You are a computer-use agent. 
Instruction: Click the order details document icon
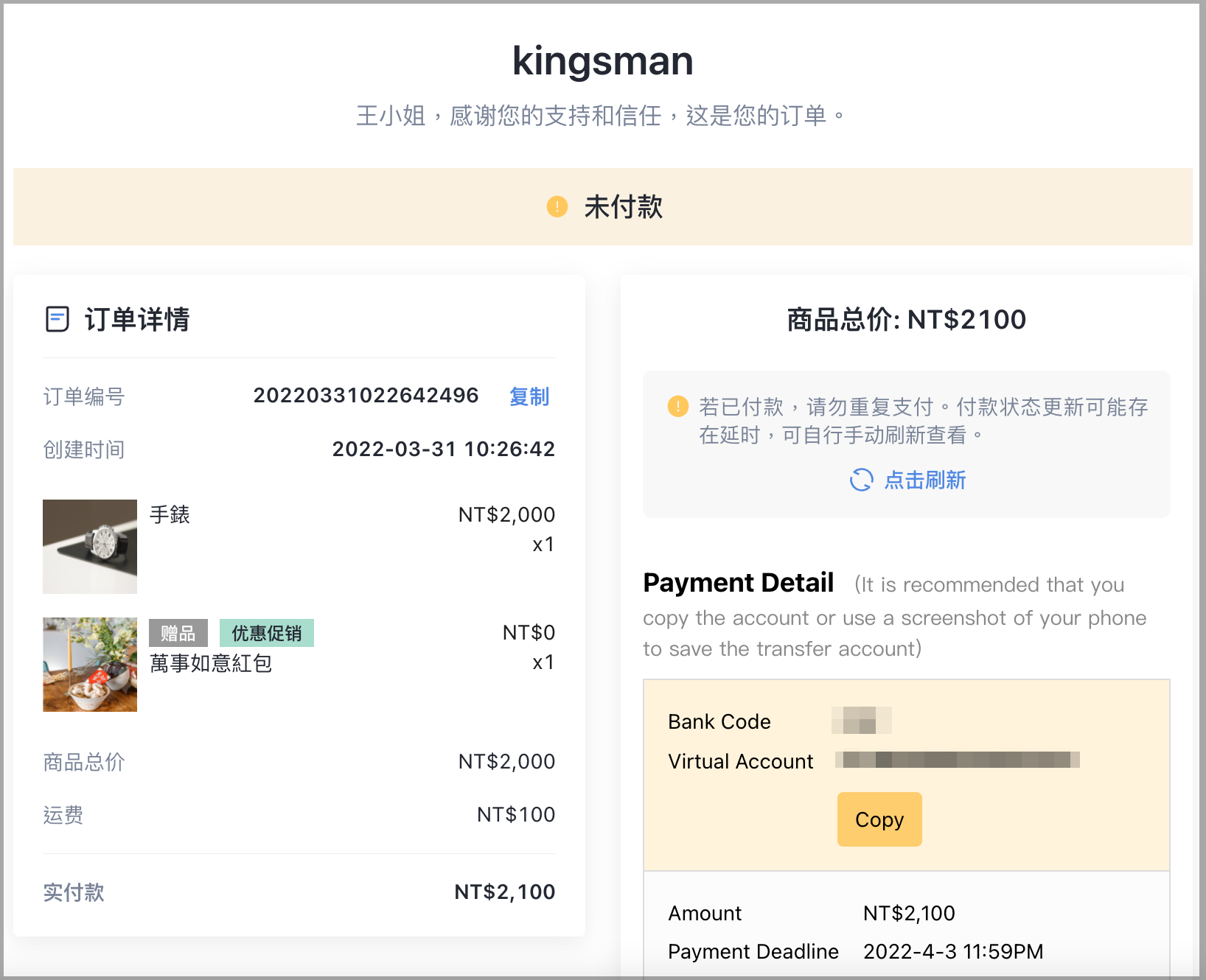point(57,320)
